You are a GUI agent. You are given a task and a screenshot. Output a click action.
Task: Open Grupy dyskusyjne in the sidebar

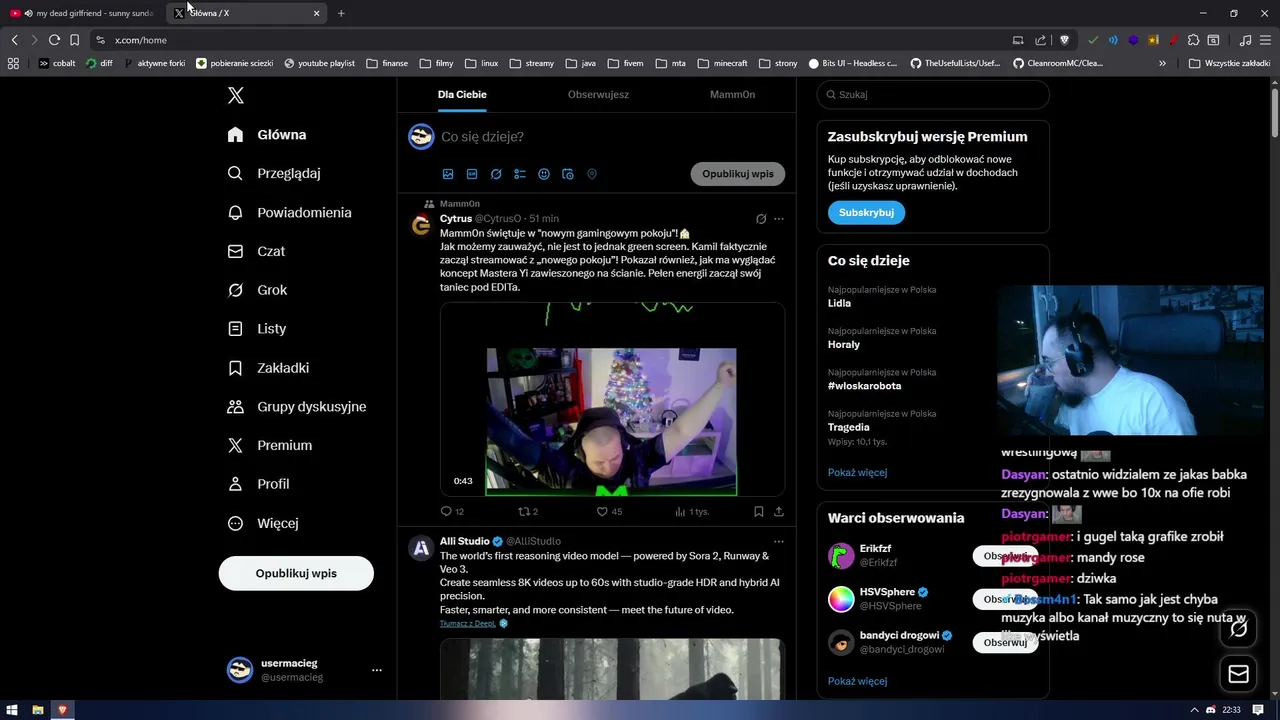click(x=297, y=407)
